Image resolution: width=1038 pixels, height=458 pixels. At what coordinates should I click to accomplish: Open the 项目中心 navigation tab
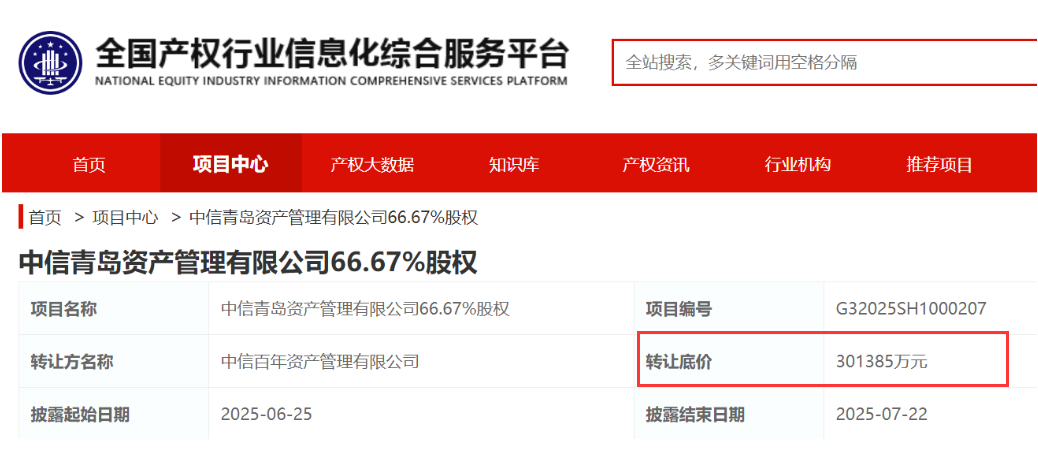pos(230,164)
